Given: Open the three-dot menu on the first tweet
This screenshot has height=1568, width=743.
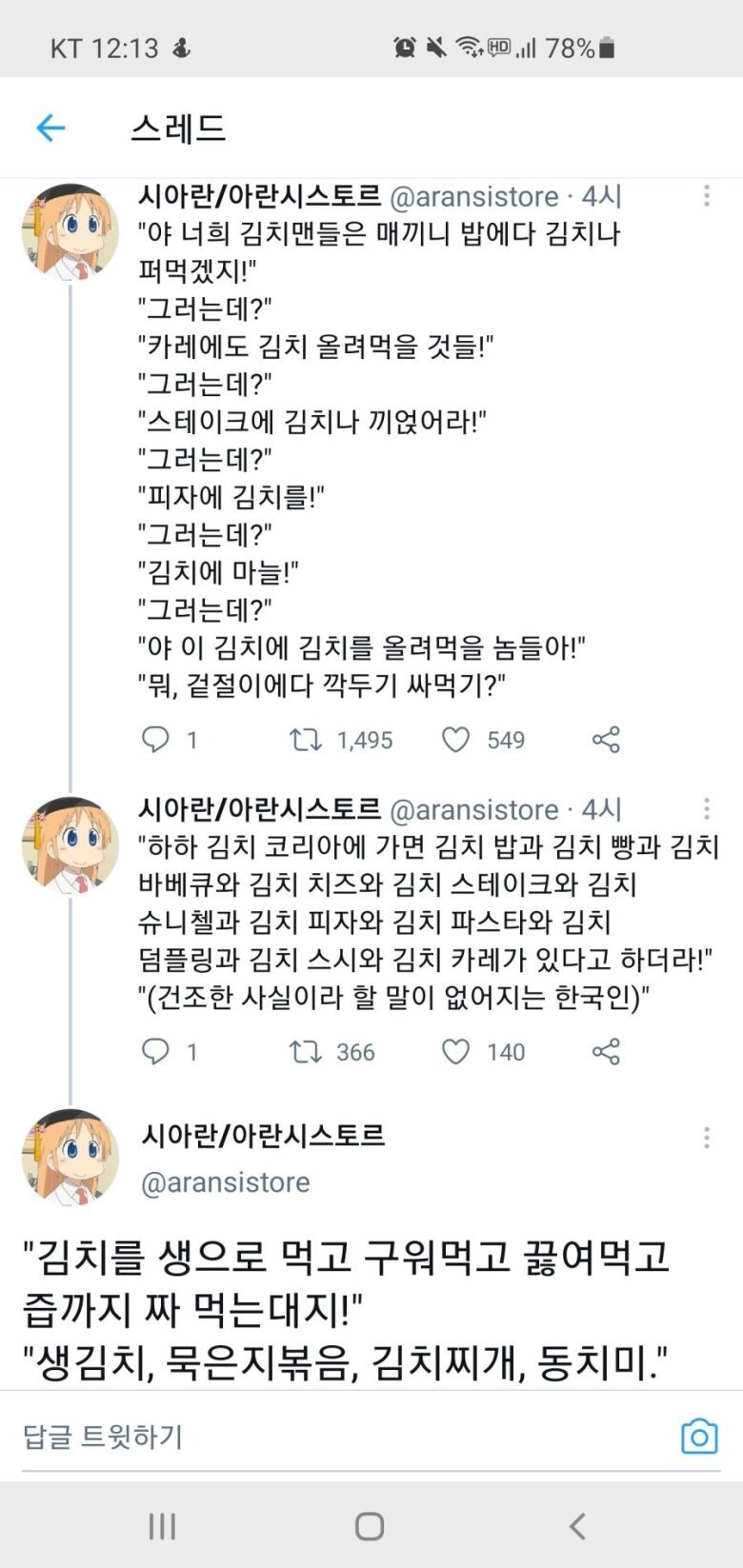Looking at the screenshot, I should 706,196.
